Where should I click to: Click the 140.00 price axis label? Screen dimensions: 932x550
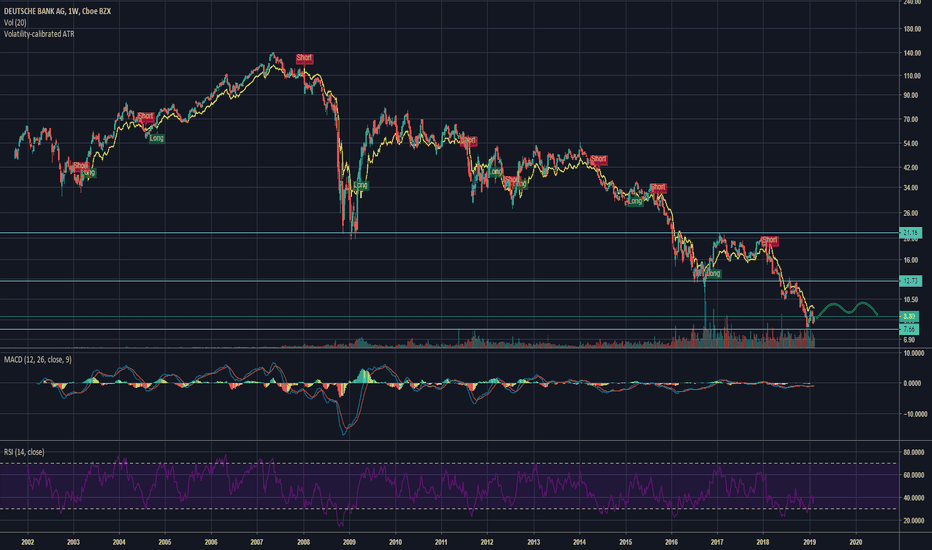[911, 54]
